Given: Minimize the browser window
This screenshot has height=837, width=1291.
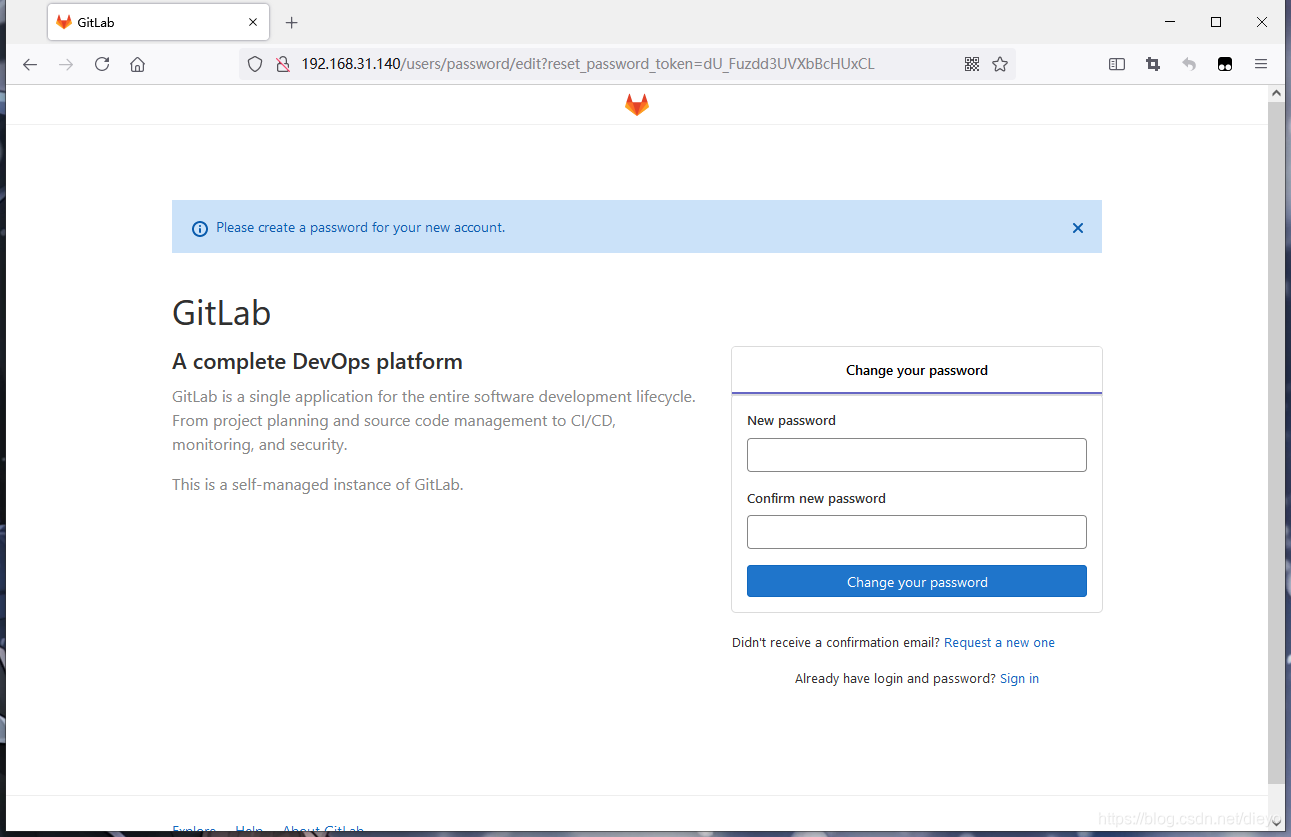Looking at the screenshot, I should click(x=1170, y=22).
